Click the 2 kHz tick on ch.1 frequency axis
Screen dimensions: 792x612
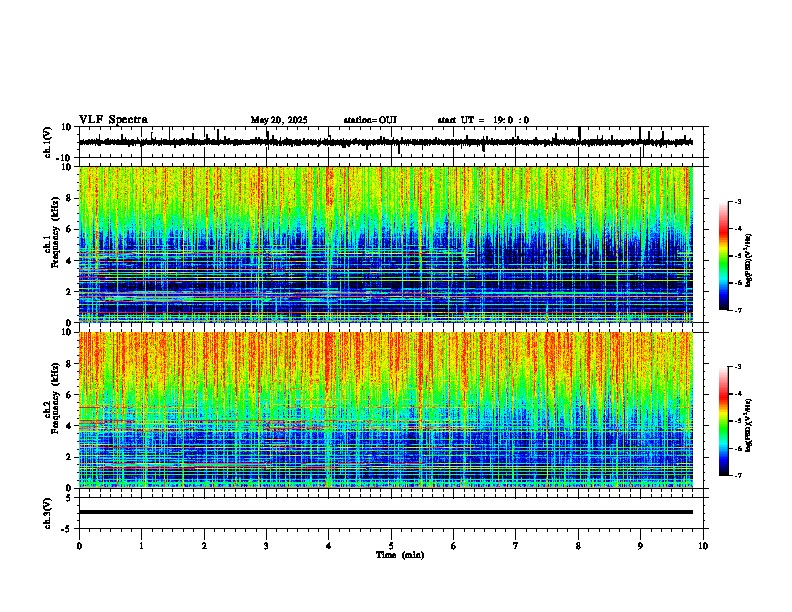point(69,291)
